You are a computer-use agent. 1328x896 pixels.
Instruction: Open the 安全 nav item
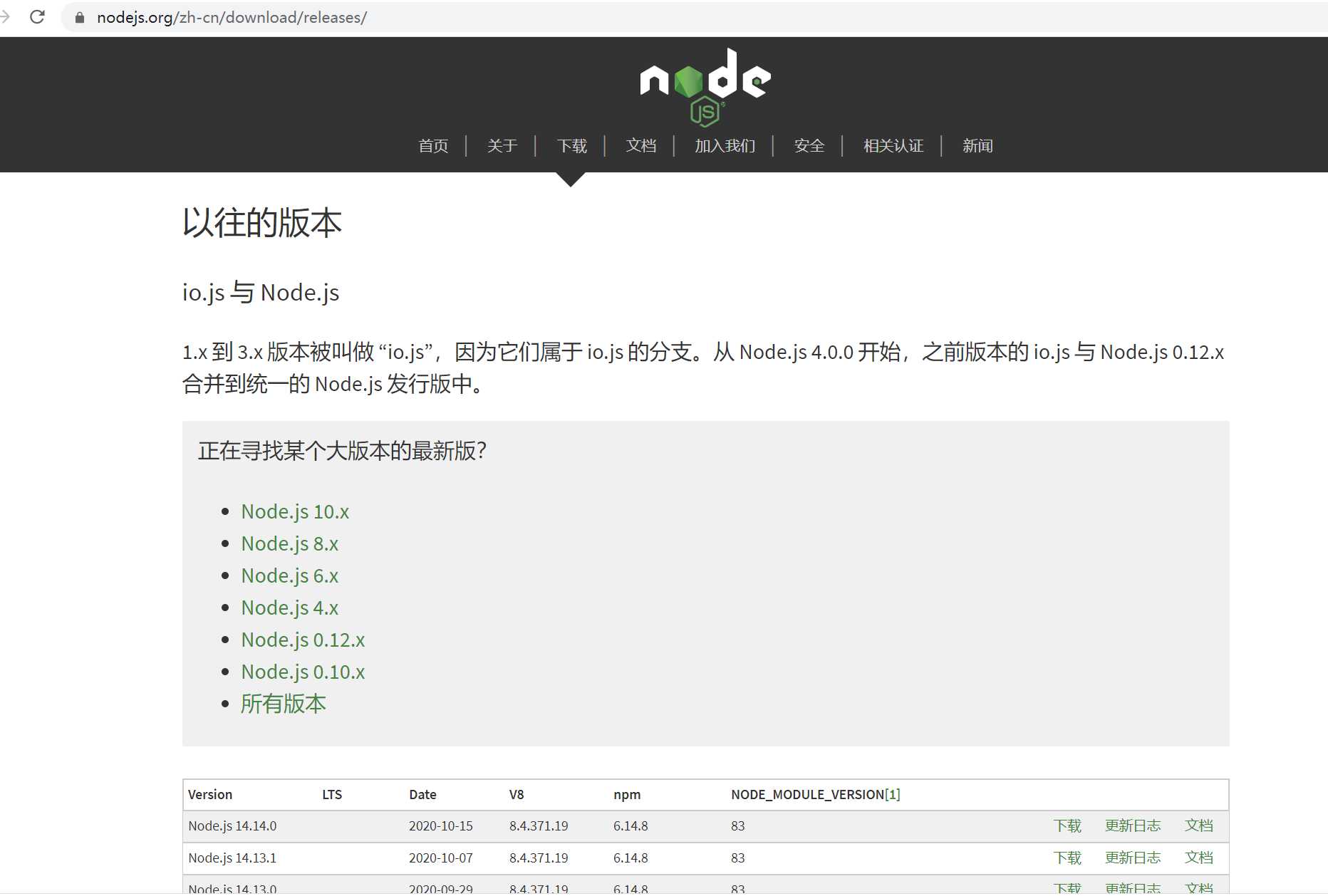pos(809,146)
